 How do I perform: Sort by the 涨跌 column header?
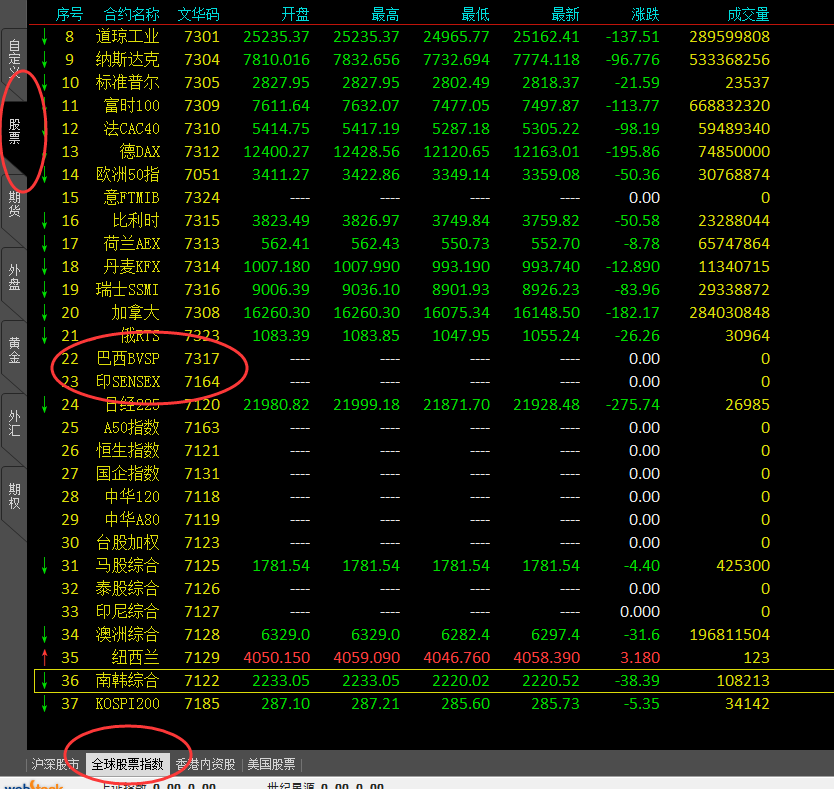click(645, 14)
